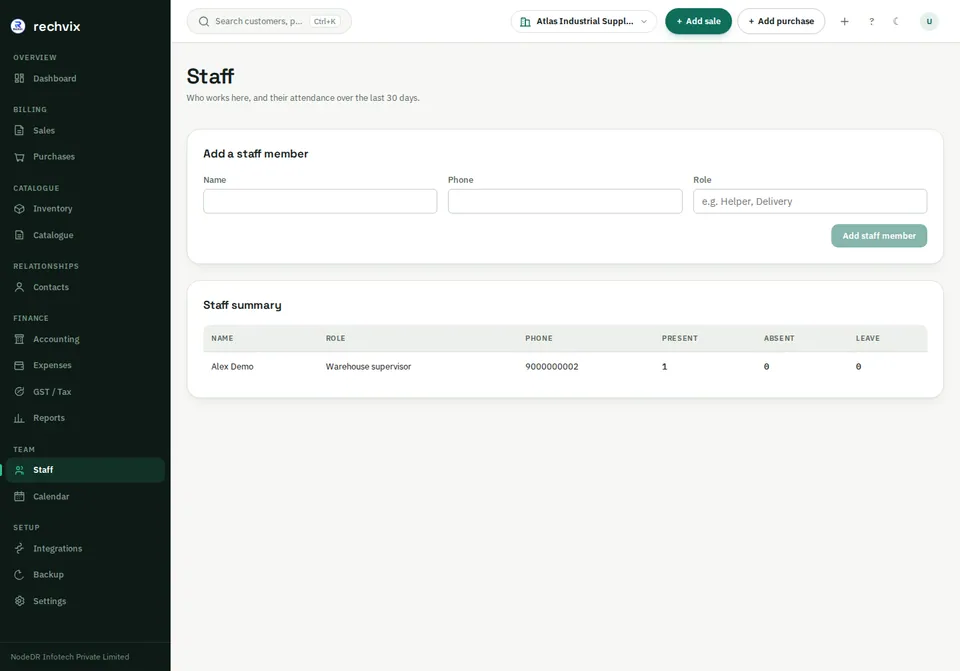Click the Calendar icon in sidebar

(x=20, y=497)
